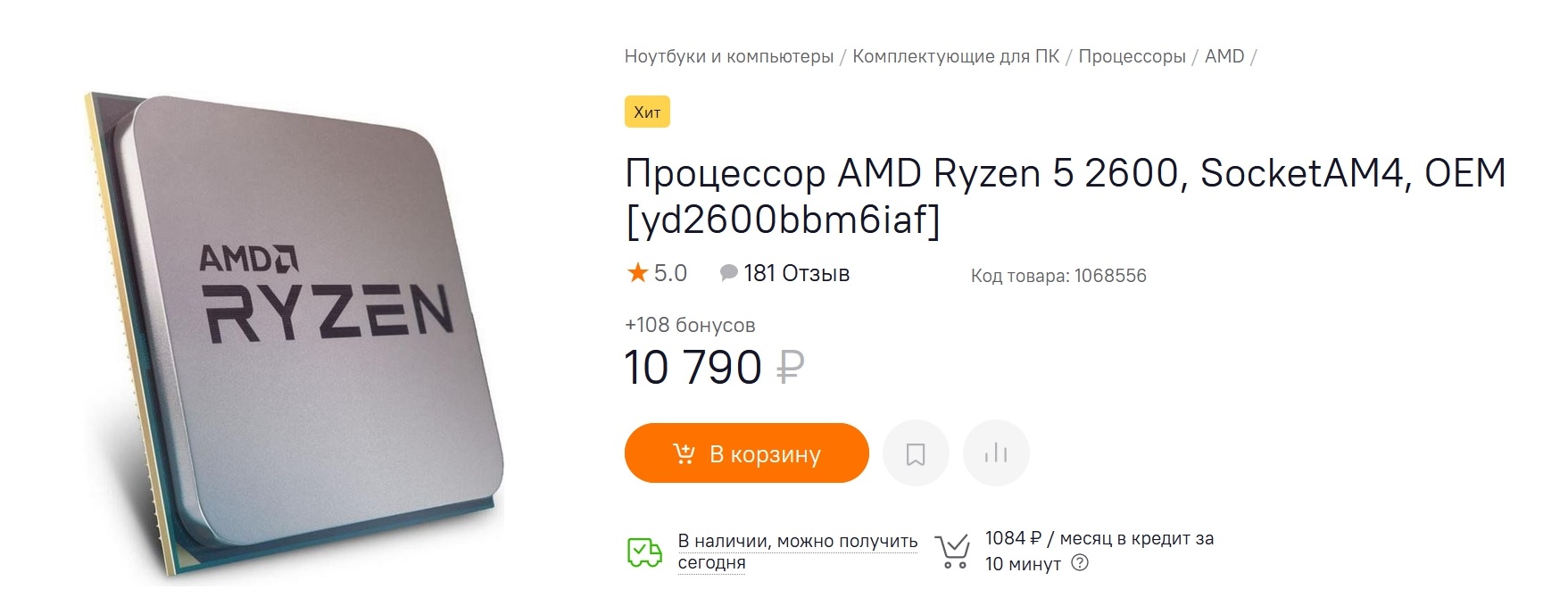Click the AMD Ryzen processor image
This screenshot has width=1568, height=606.
pos(295,339)
